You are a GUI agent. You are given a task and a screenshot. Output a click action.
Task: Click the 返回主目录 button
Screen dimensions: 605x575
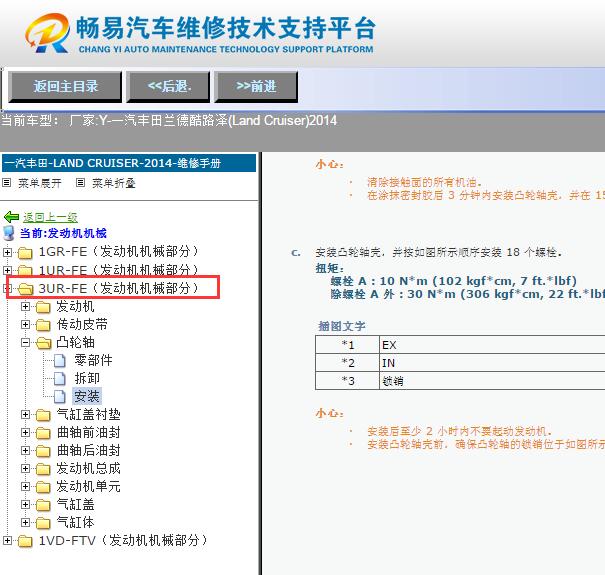[x=65, y=86]
